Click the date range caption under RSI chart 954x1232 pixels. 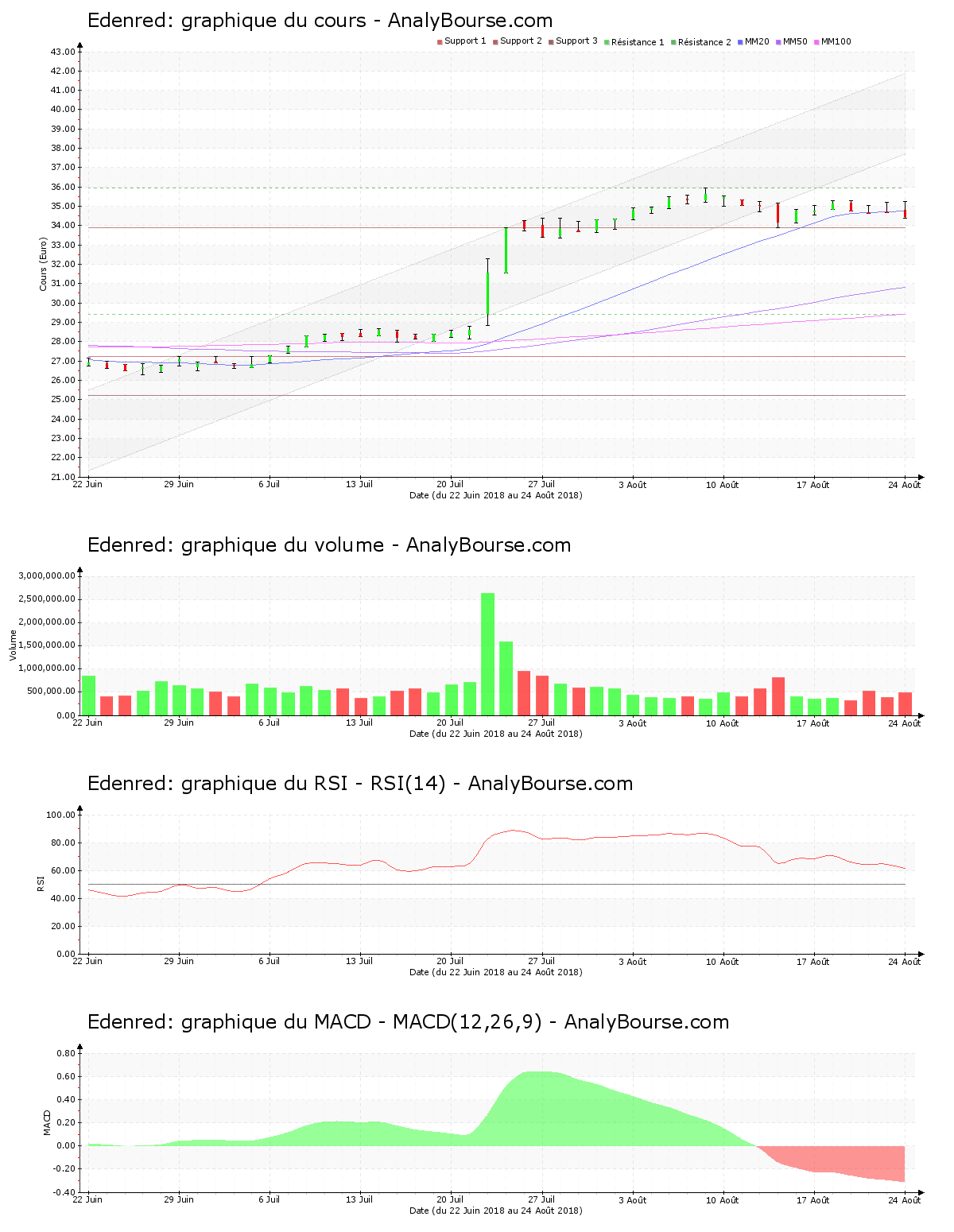[x=495, y=972]
